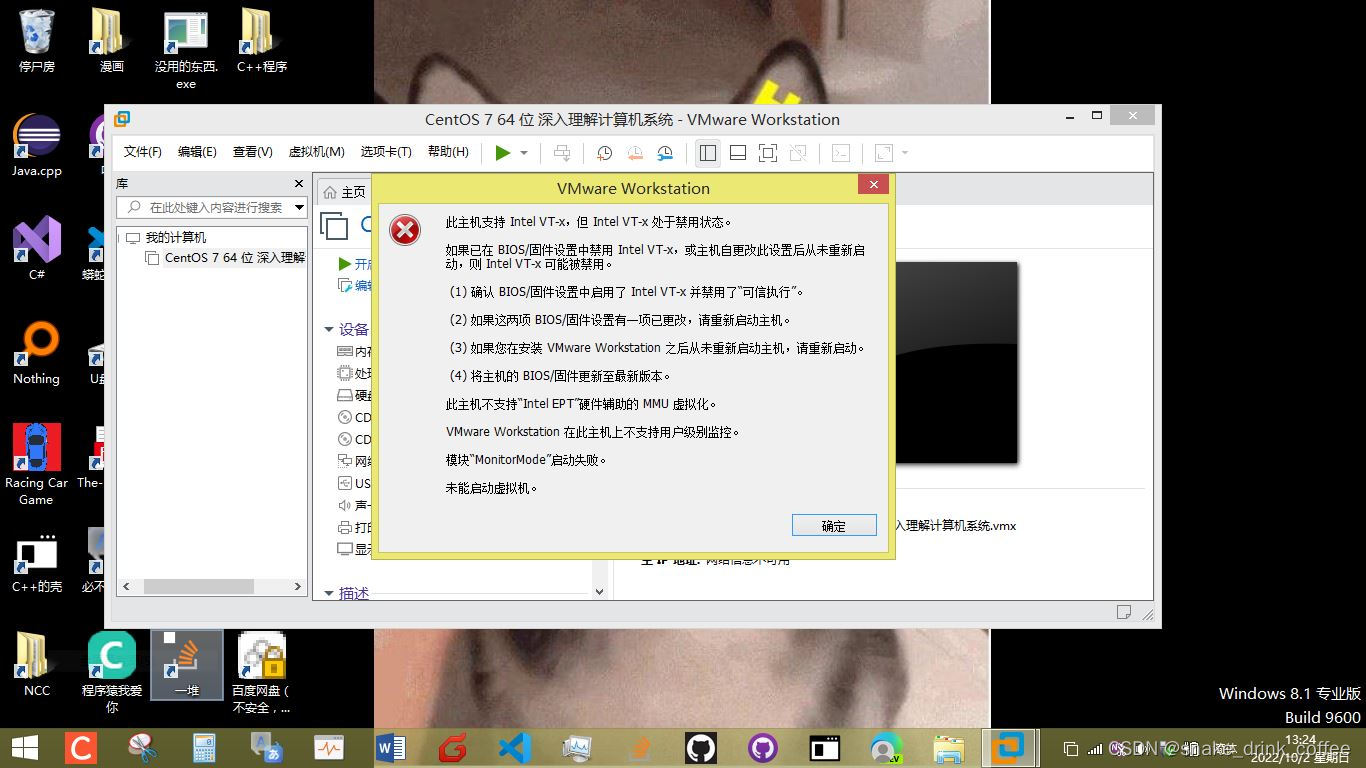Select the Nothing desktop shortcut
1366x768 pixels.
37,353
